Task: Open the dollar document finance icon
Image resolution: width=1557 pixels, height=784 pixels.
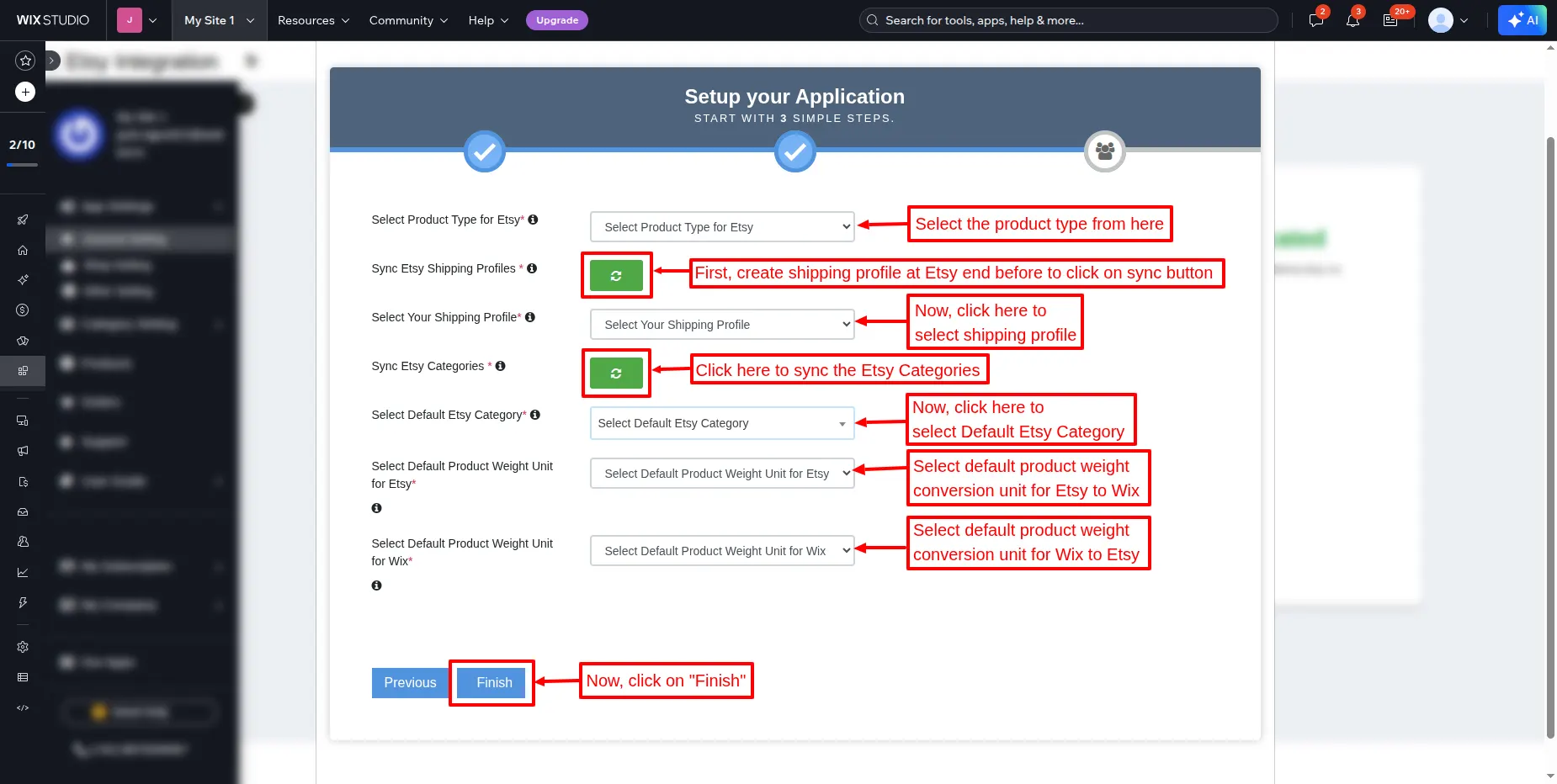Action: pos(23,481)
